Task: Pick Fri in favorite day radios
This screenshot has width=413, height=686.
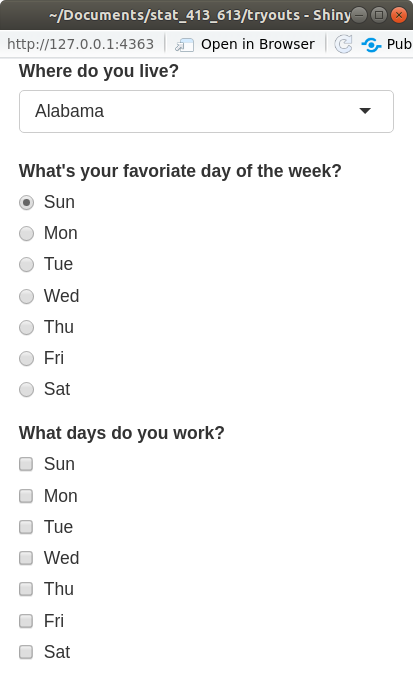Action: tap(26, 358)
